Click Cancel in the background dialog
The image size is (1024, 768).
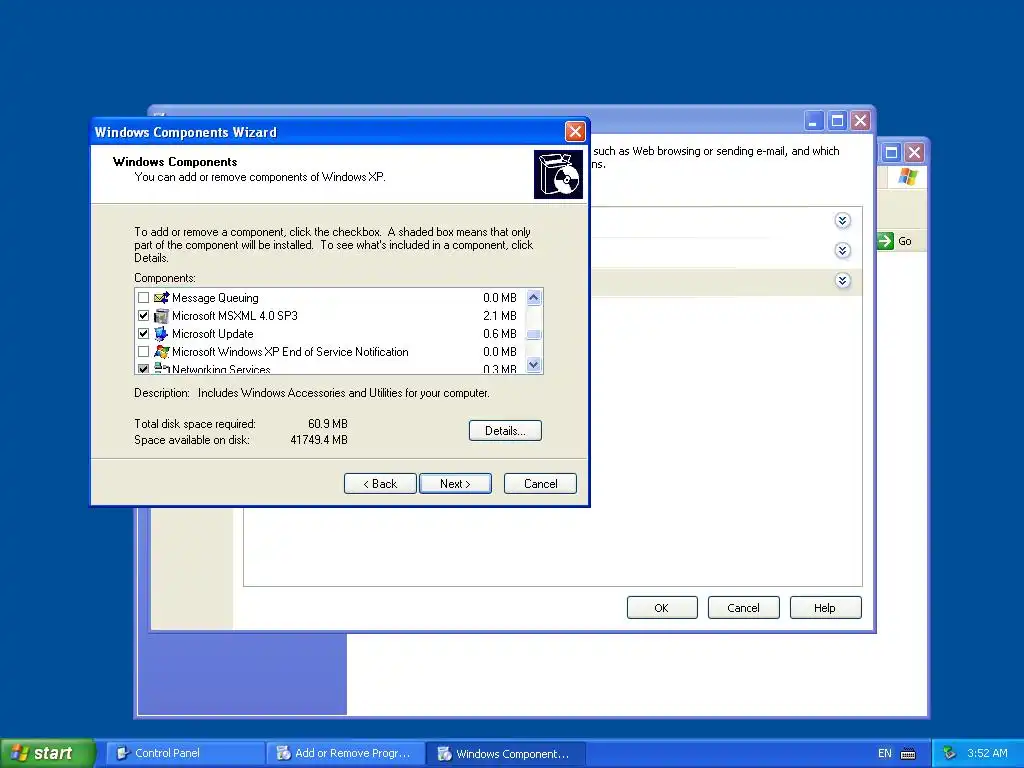pyautogui.click(x=743, y=608)
